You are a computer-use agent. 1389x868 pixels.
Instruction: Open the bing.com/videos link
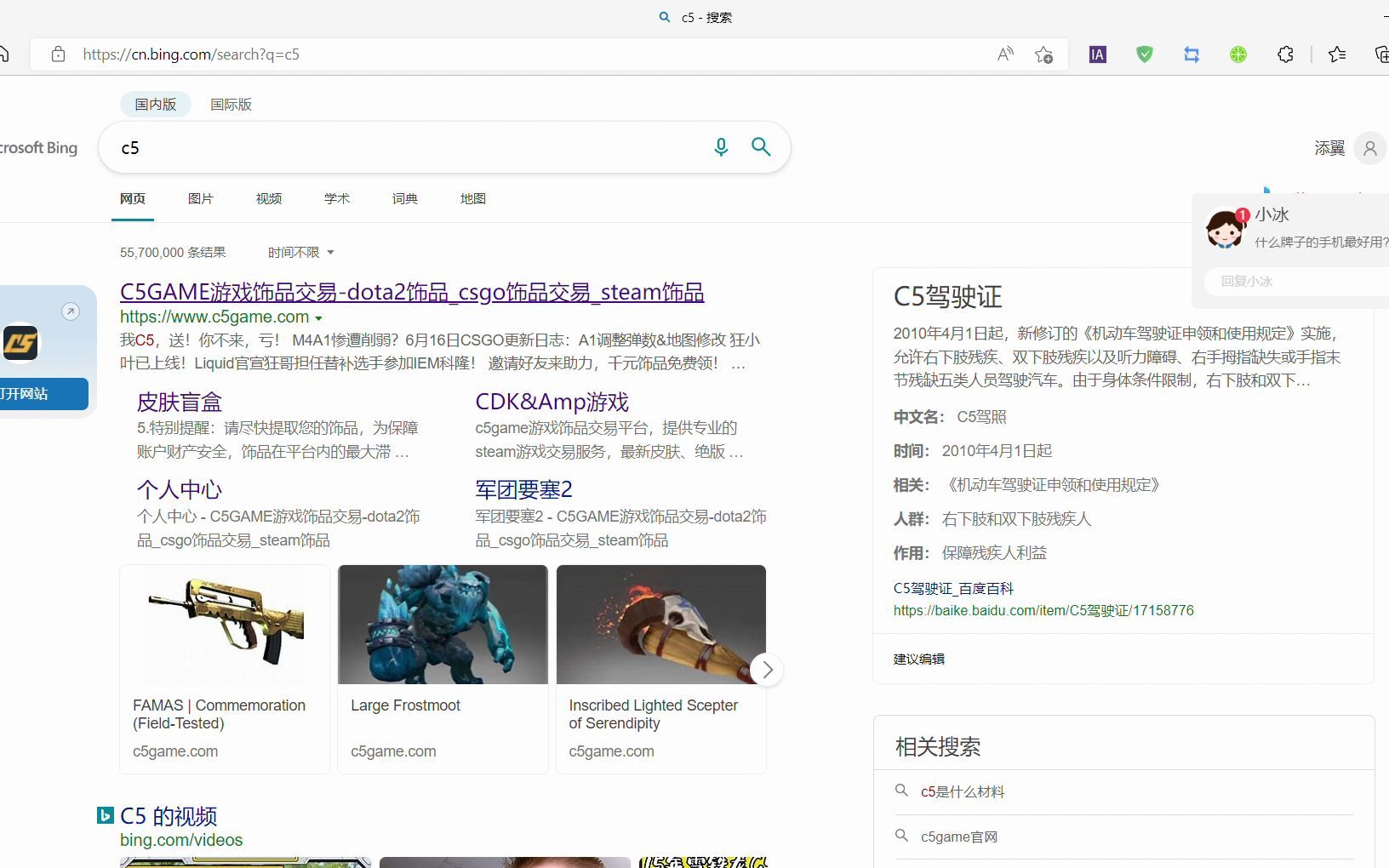181,840
